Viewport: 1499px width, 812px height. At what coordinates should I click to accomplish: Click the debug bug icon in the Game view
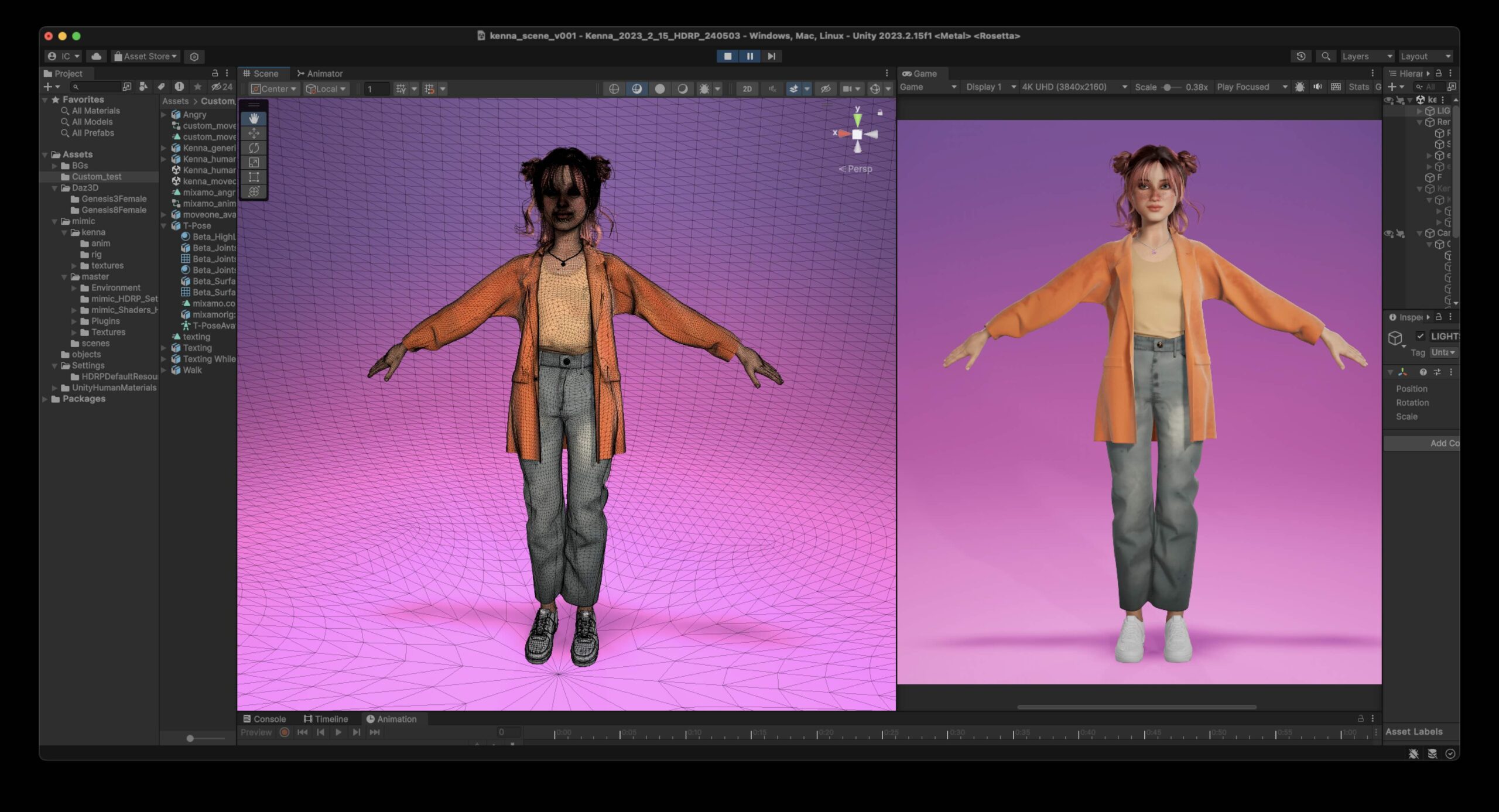[x=1300, y=87]
